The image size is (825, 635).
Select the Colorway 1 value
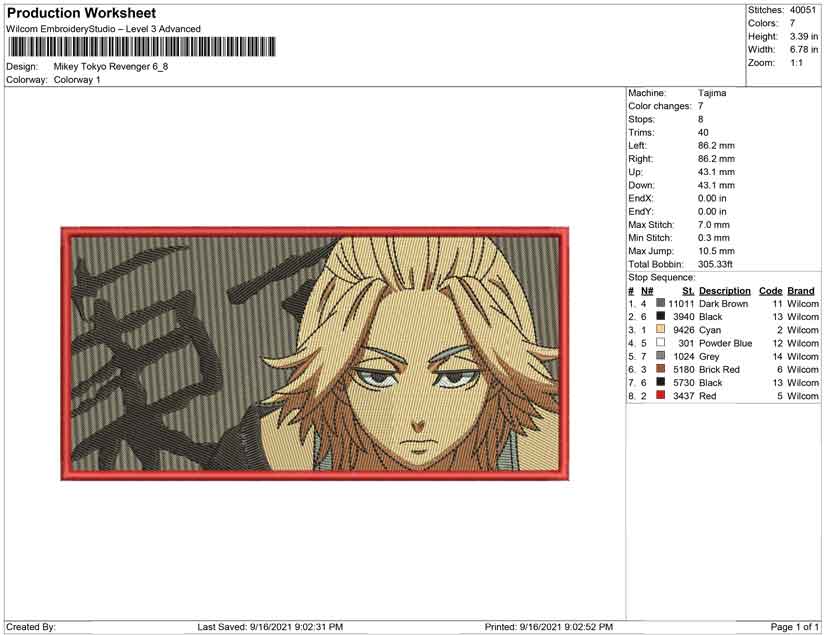[77, 80]
